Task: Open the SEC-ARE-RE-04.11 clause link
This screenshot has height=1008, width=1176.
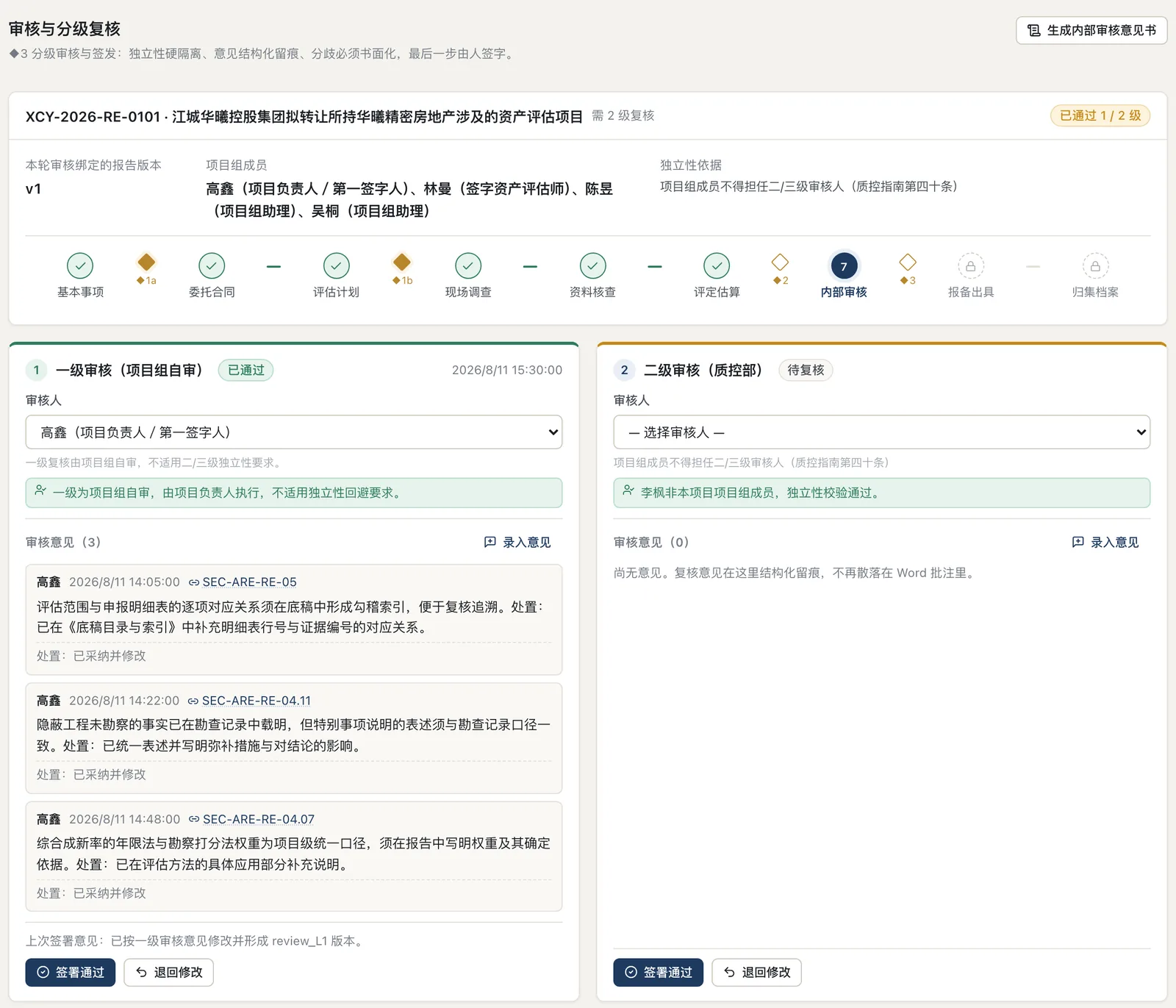Action: coord(257,701)
